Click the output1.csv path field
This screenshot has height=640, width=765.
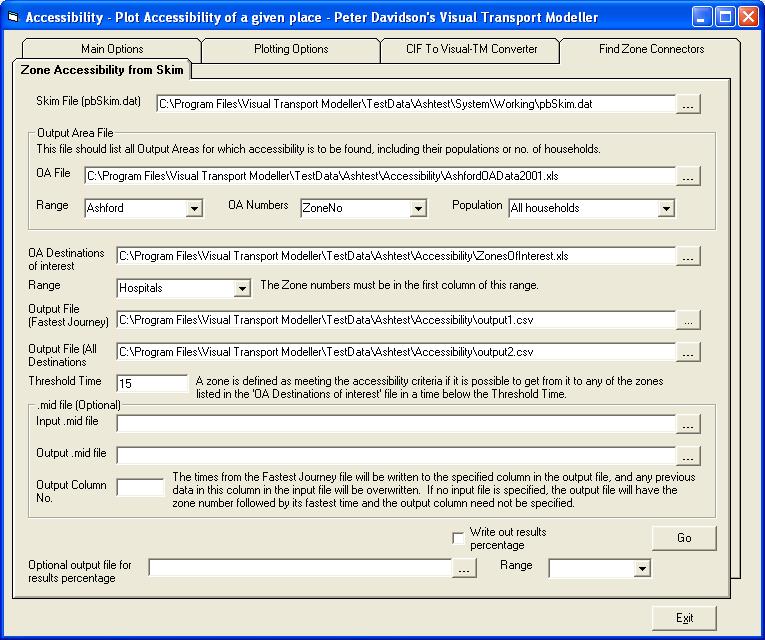click(x=396, y=320)
